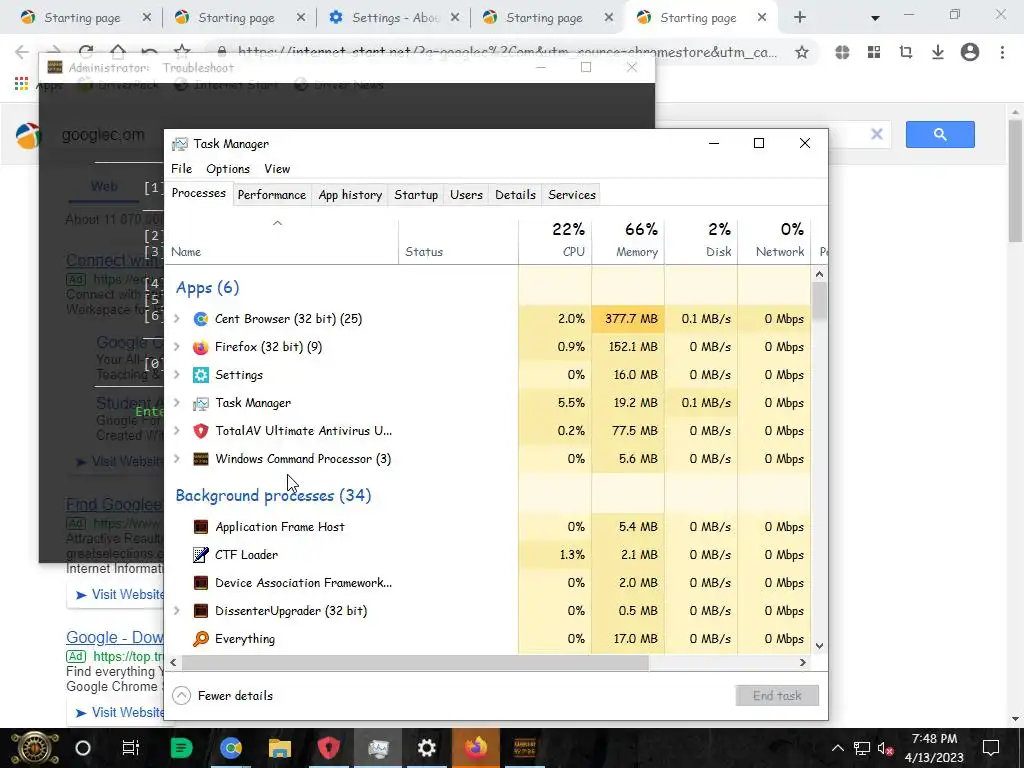Open the green notes app on taskbar

[x=181, y=748]
